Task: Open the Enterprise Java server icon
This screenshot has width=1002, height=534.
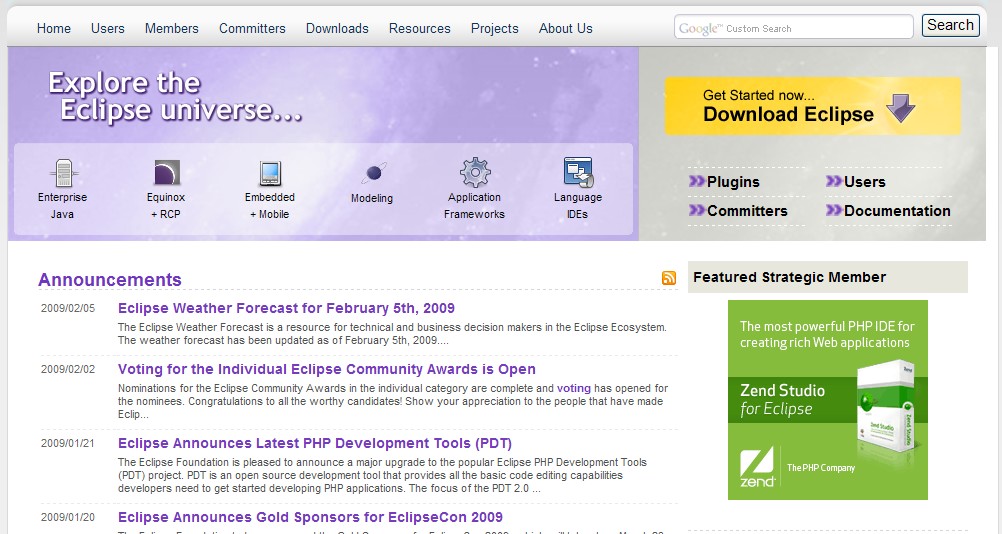Action: 63,172
